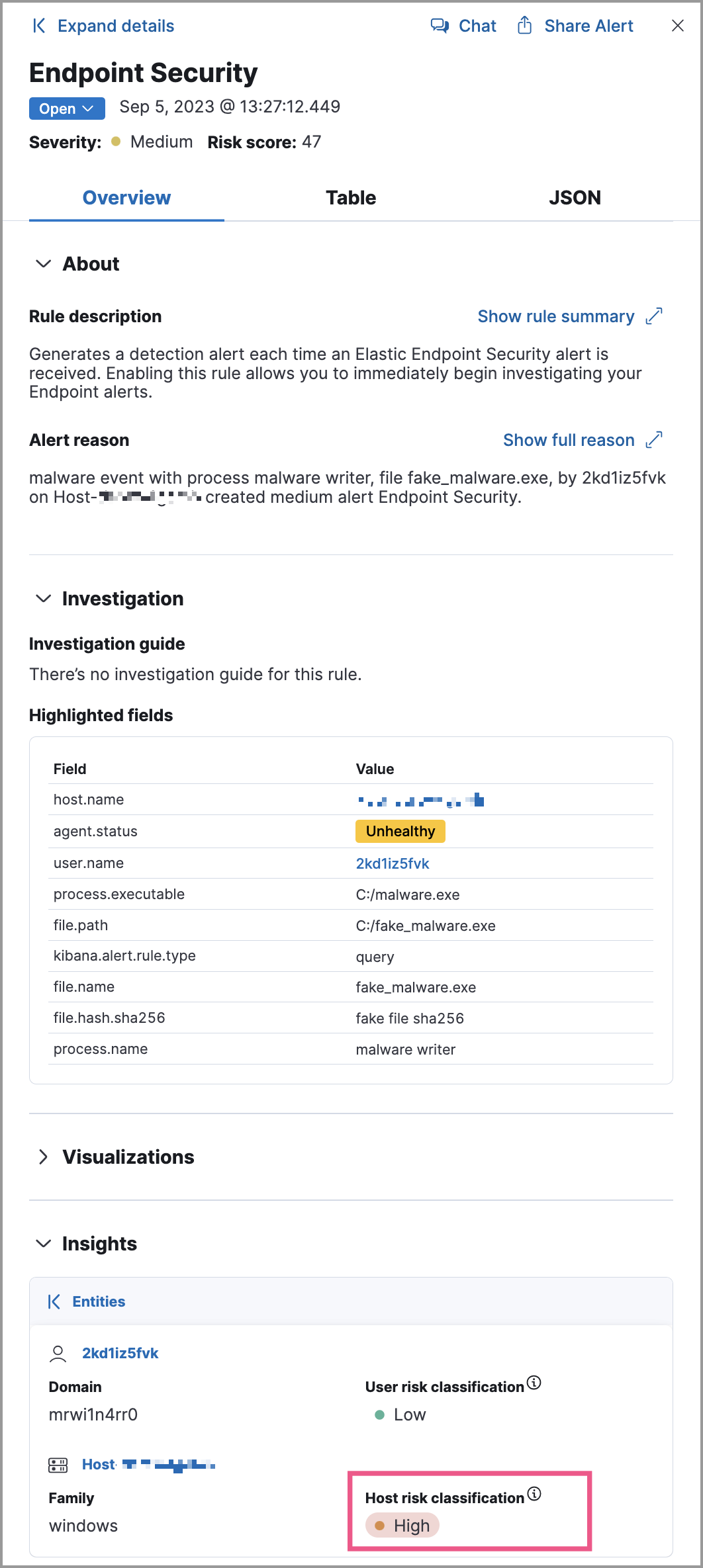Click the user avatar icon beside 2kd1iz5fvk
The image size is (703, 1568).
(x=59, y=1353)
